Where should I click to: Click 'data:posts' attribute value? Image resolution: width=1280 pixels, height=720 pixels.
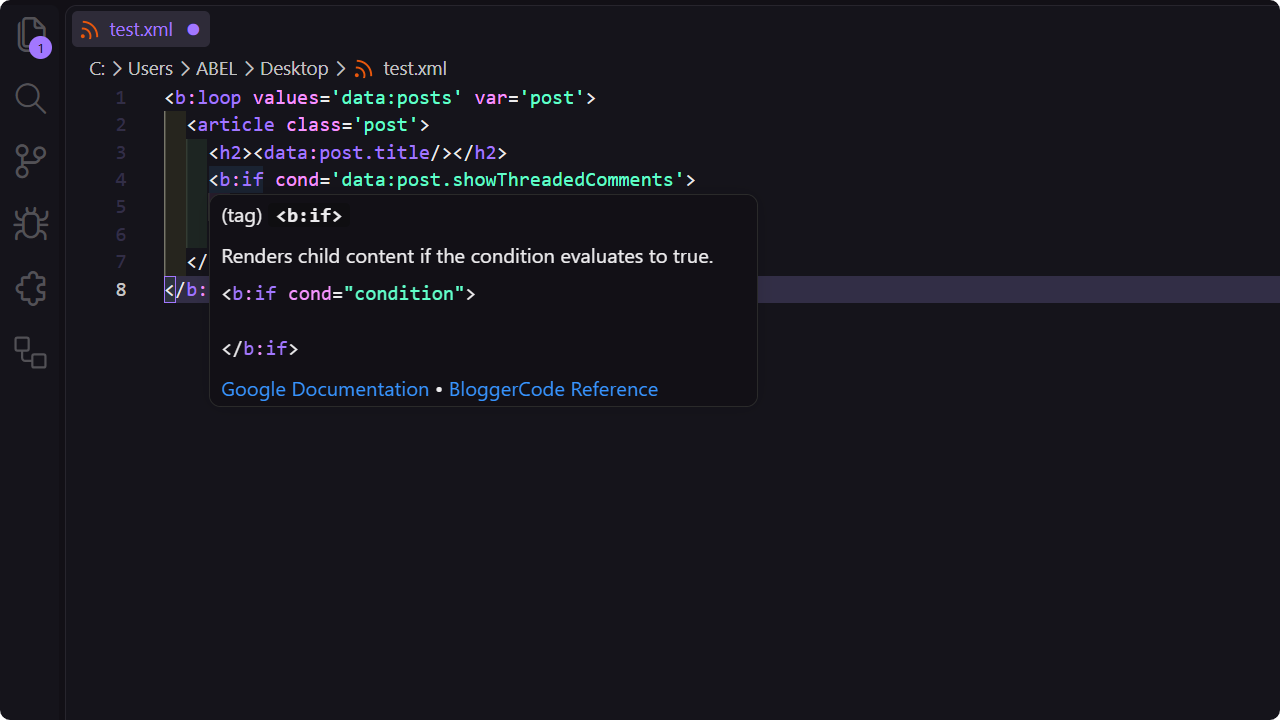396,98
